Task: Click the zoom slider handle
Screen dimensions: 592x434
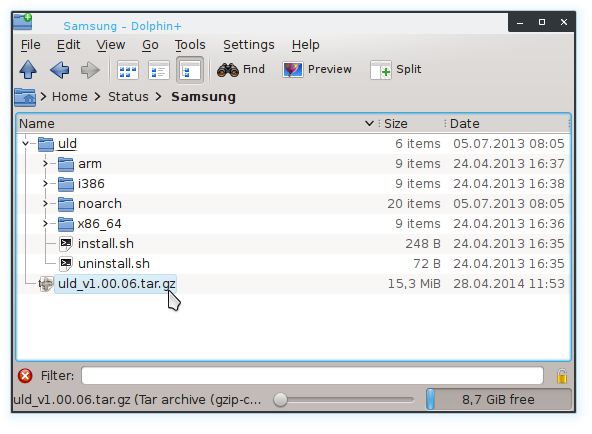Action: point(280,400)
